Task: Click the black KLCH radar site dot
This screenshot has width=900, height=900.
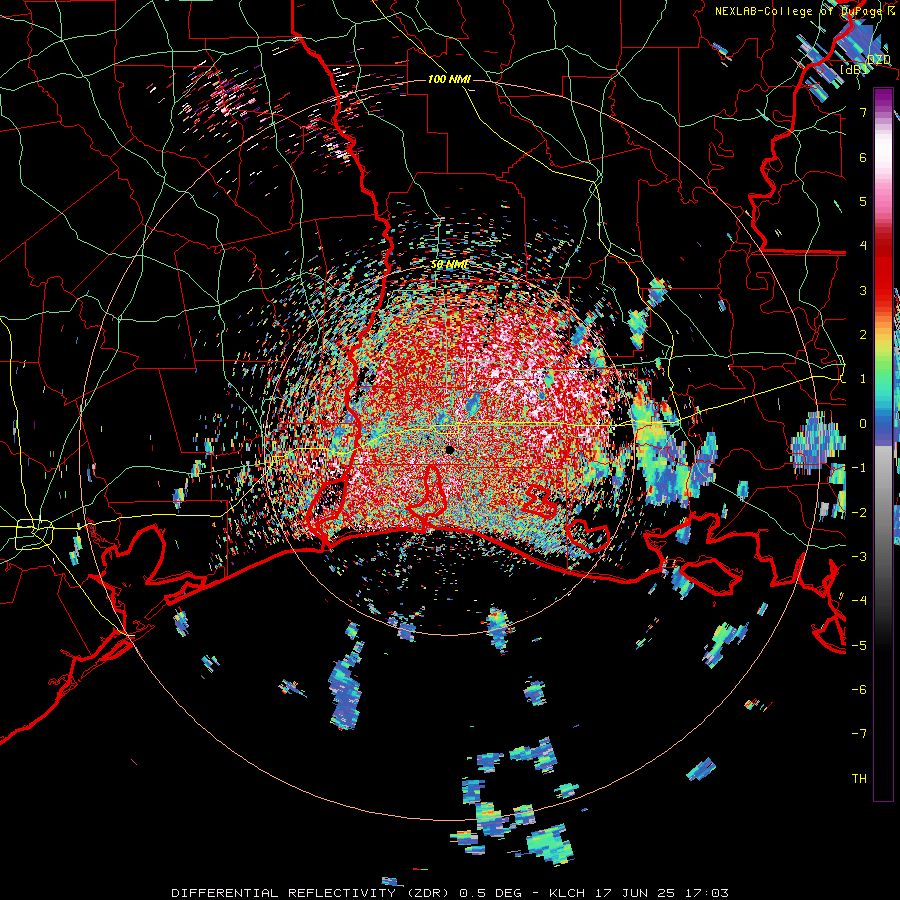Action: pos(449,450)
